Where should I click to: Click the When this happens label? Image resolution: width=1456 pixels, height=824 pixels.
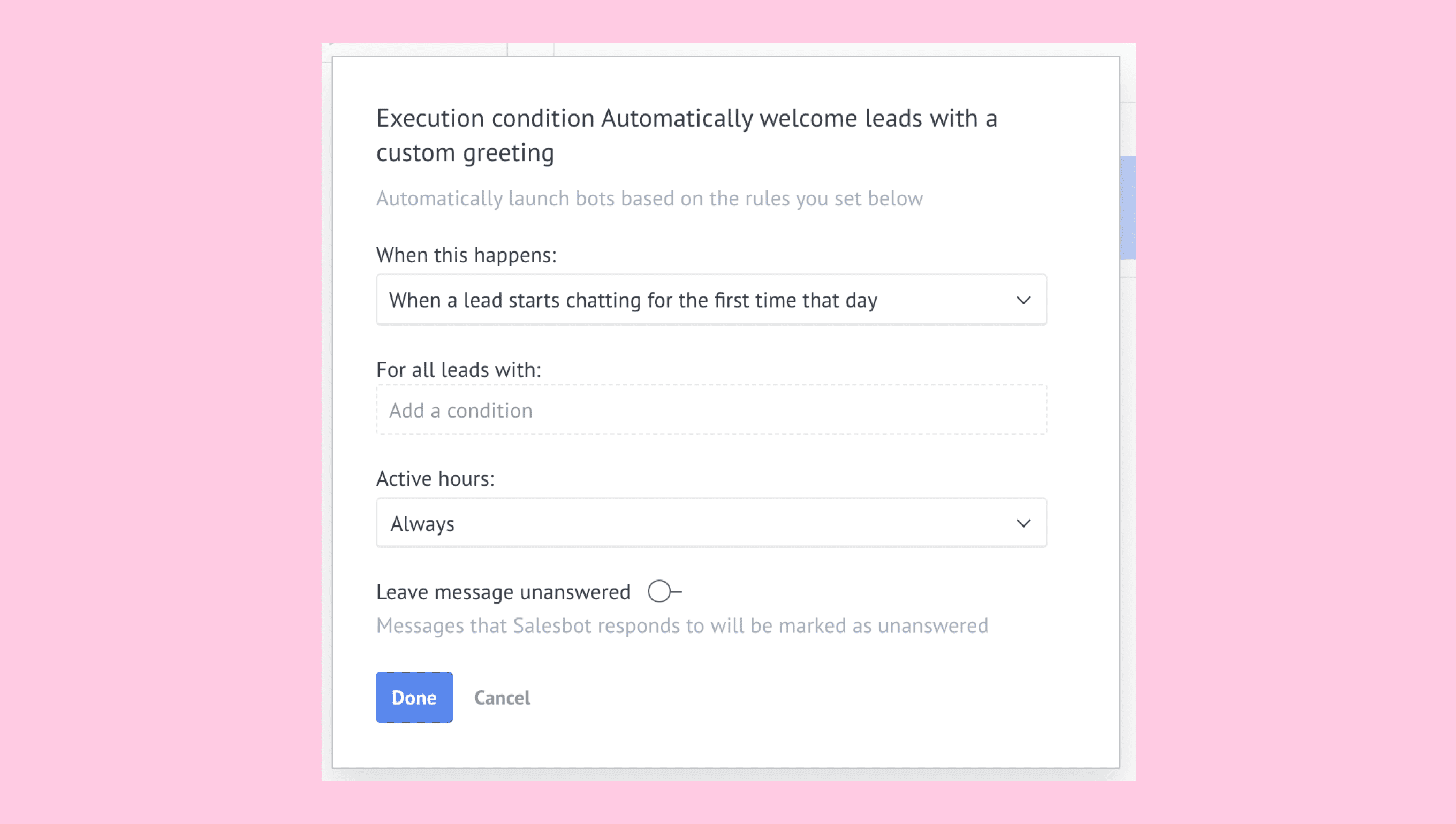click(x=466, y=255)
